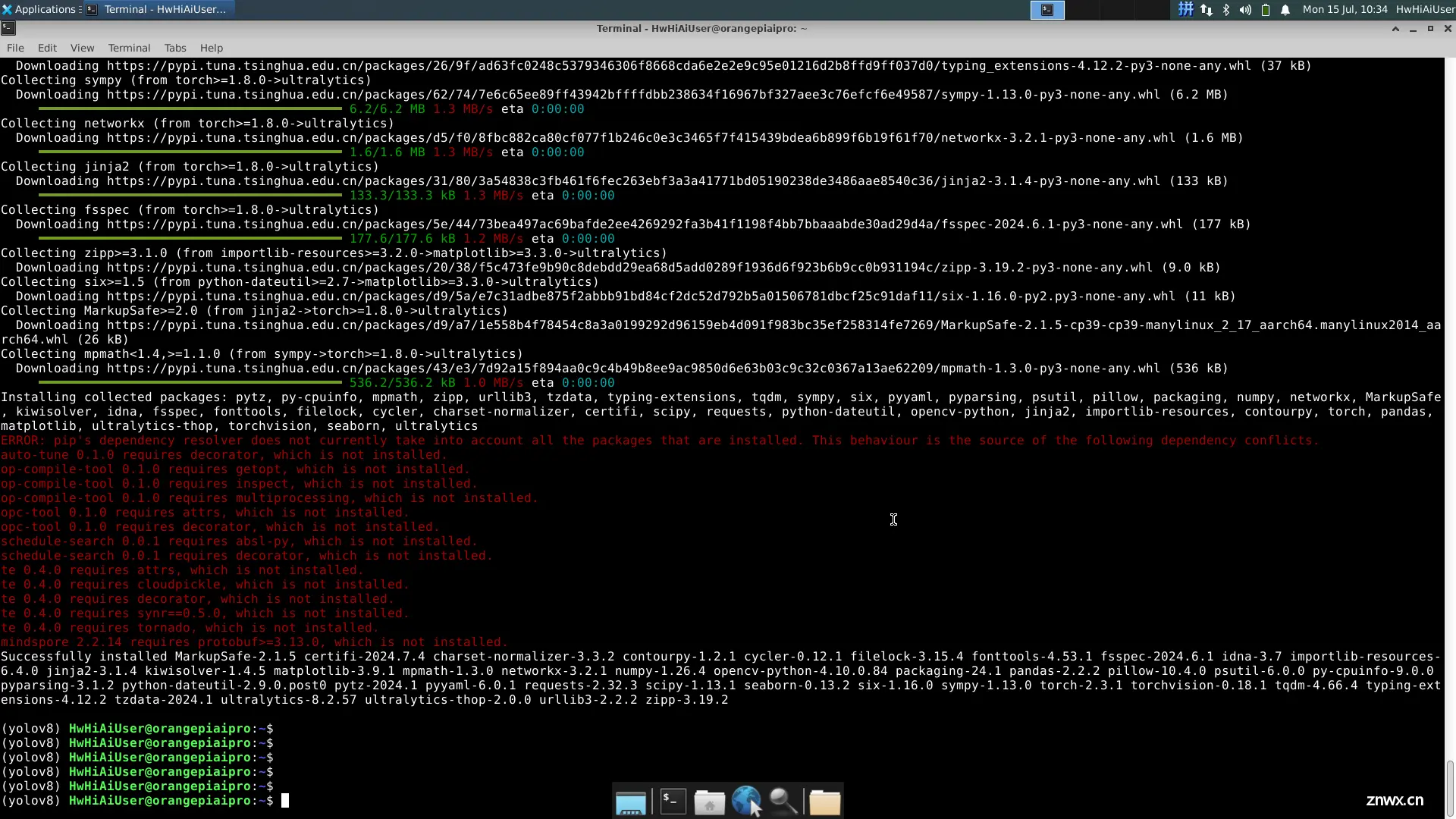Open the network connections tray icon

pyautogui.click(x=1206, y=9)
